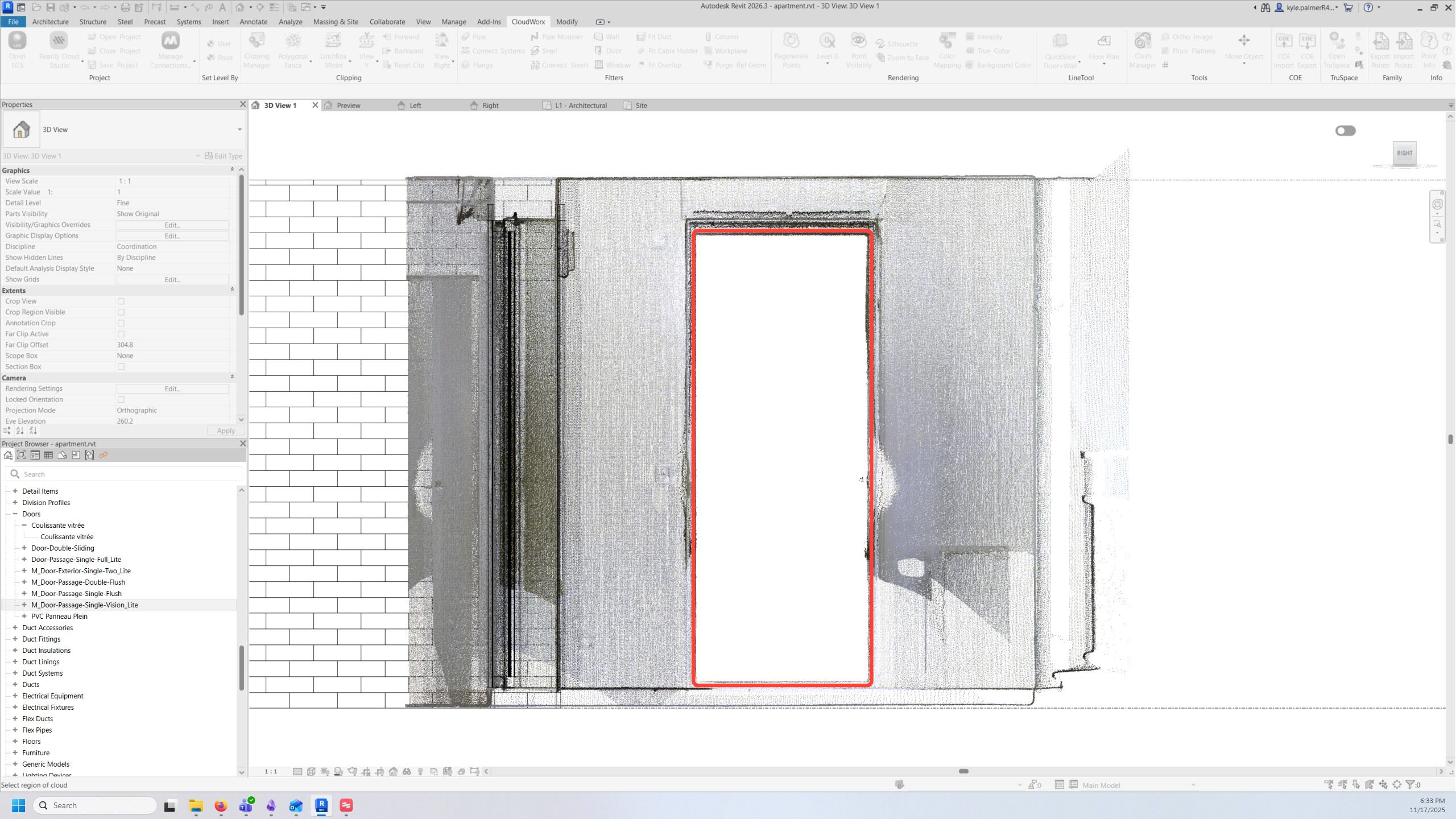
Task: Select the Color Mapping tool
Action: (947, 41)
